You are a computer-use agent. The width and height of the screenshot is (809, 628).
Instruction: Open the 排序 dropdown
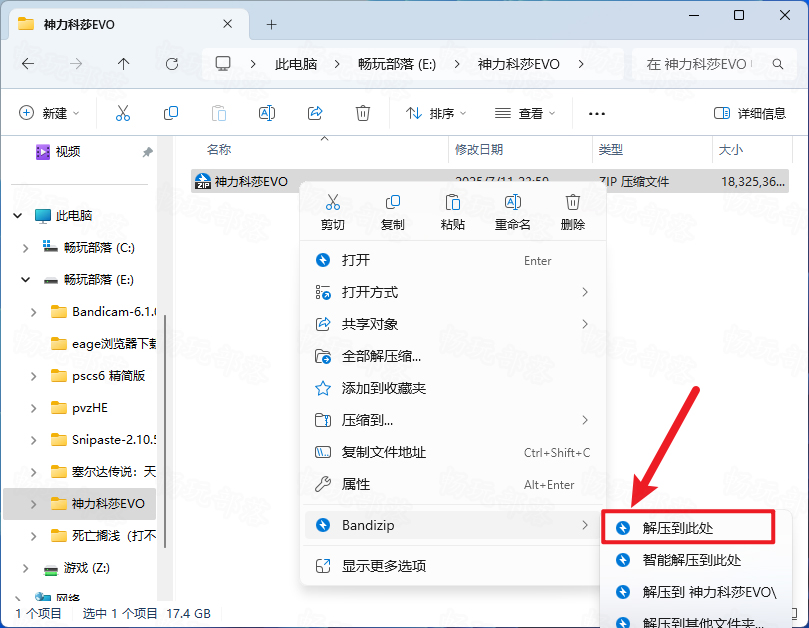point(435,113)
